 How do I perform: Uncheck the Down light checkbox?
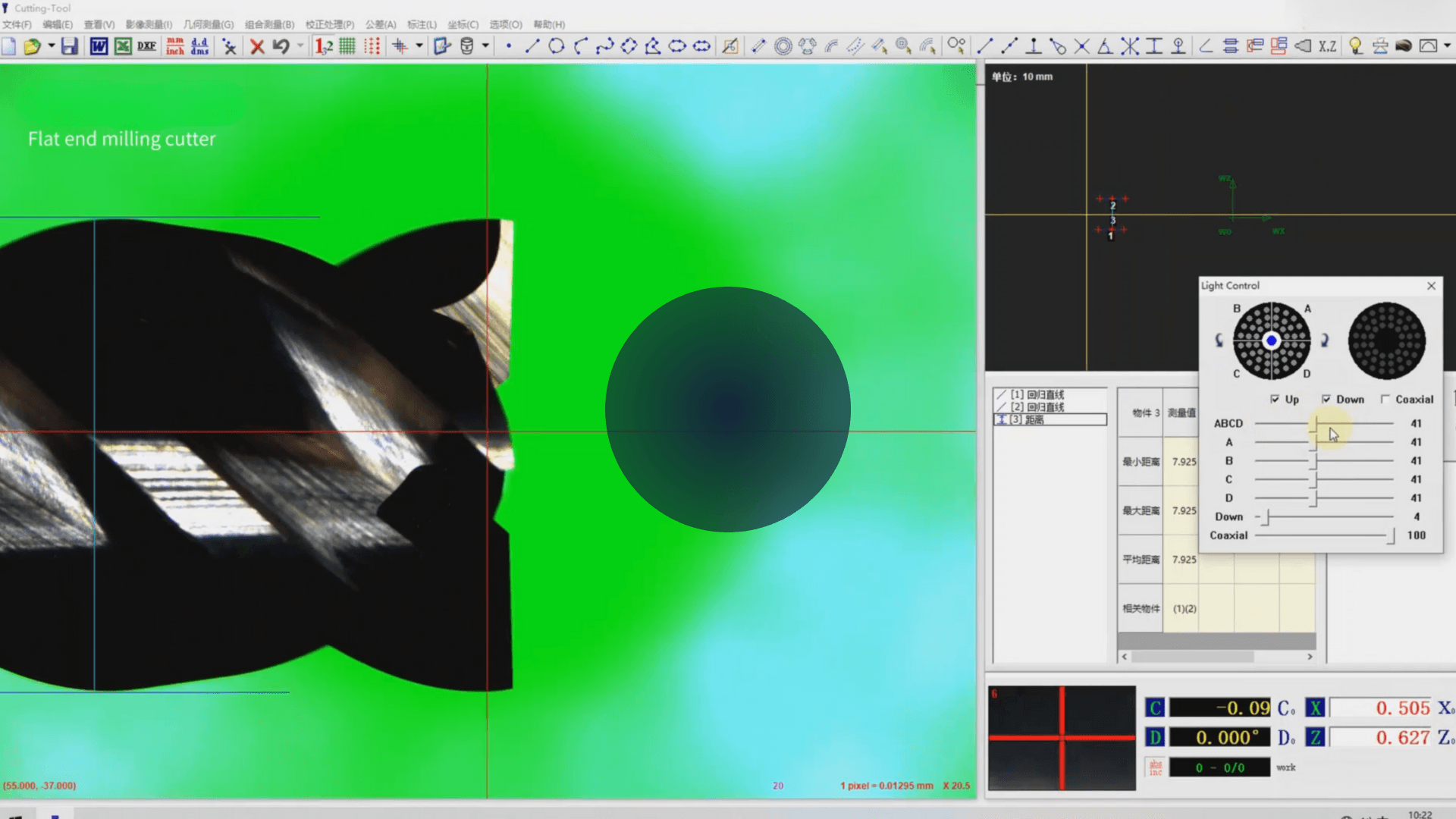point(1326,399)
